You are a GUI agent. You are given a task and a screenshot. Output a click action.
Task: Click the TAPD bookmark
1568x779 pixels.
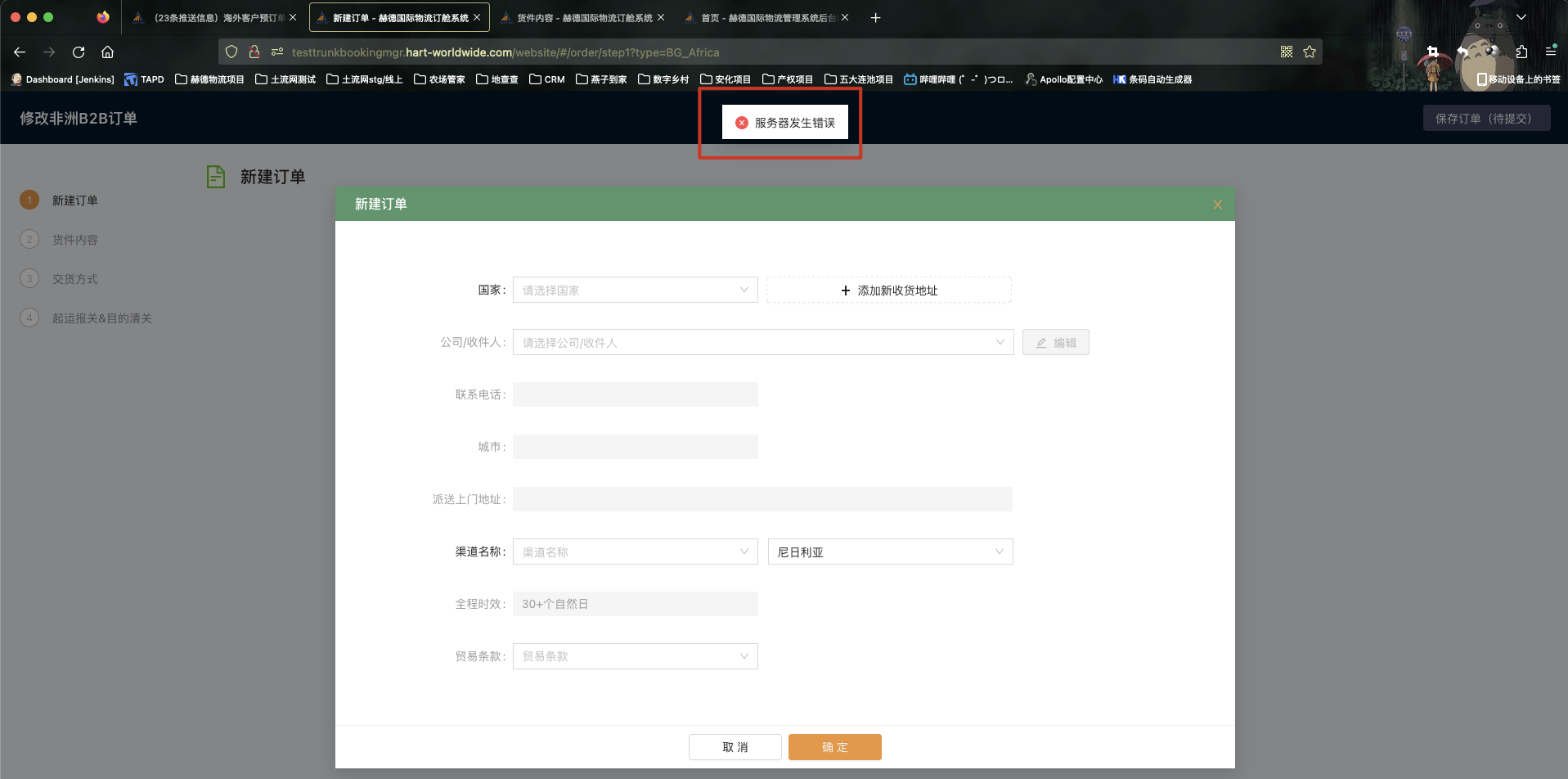point(144,79)
